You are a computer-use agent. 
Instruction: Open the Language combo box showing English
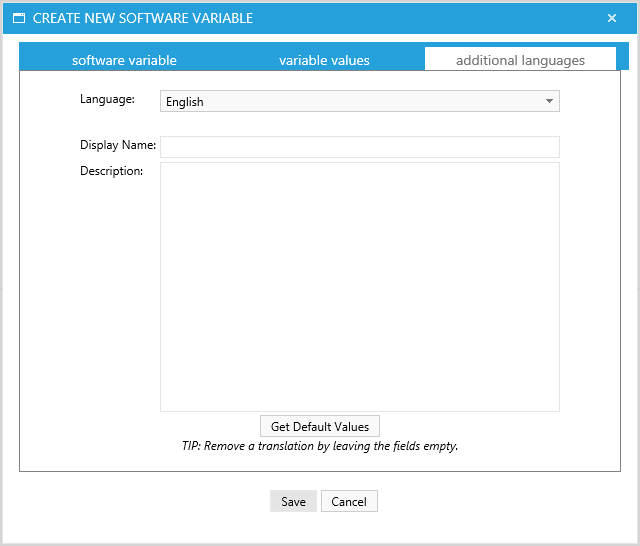359,101
